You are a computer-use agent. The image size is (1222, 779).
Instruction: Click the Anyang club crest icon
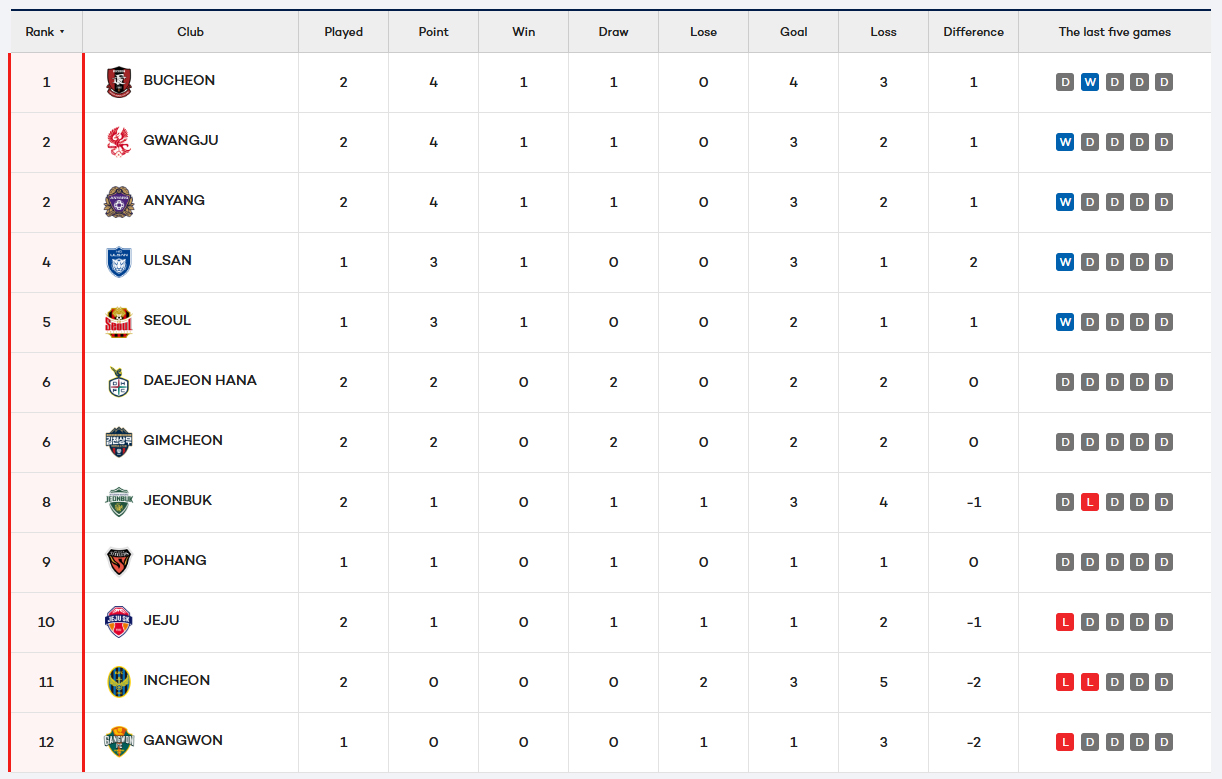(x=119, y=202)
